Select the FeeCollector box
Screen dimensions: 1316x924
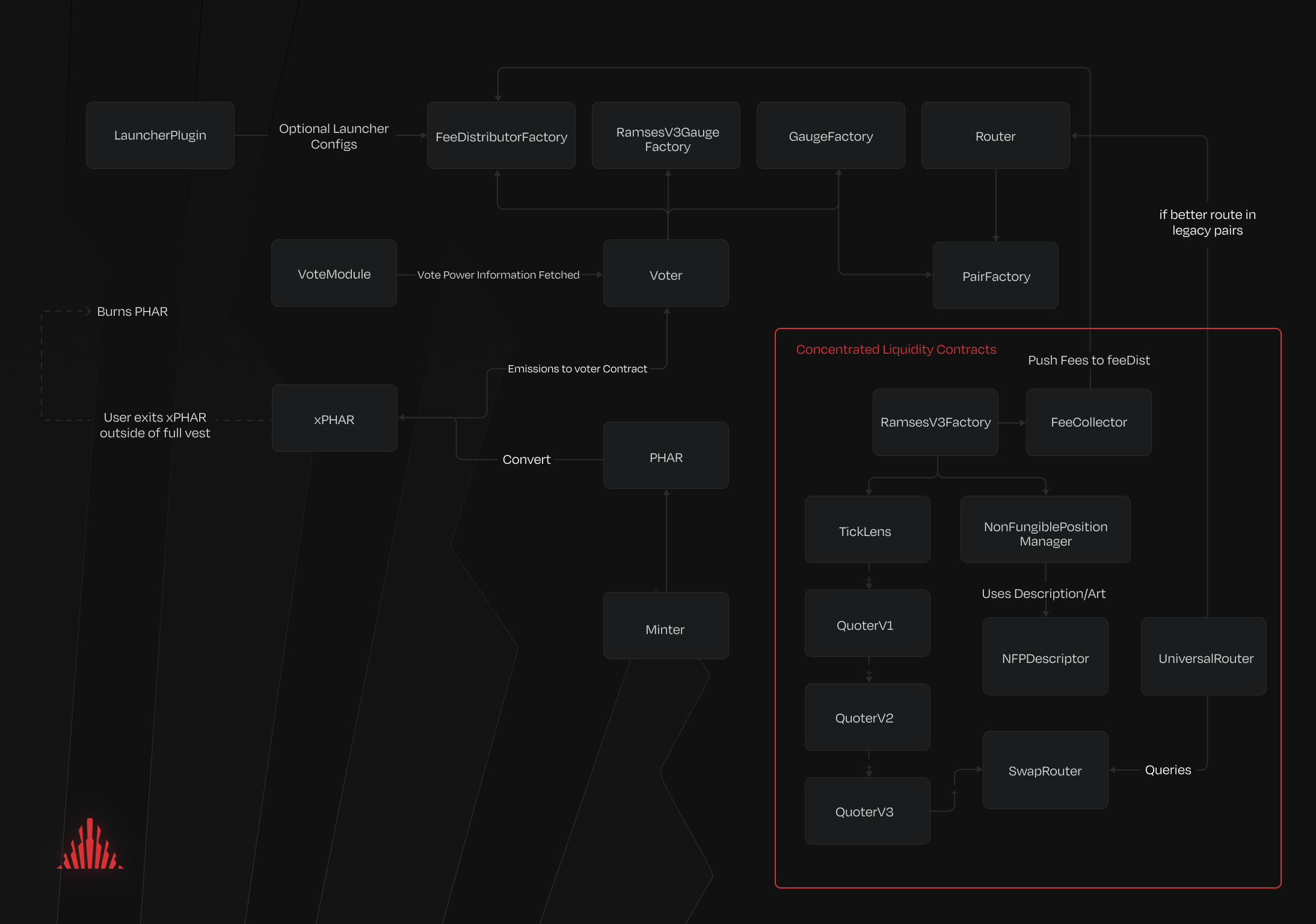click(x=1089, y=422)
